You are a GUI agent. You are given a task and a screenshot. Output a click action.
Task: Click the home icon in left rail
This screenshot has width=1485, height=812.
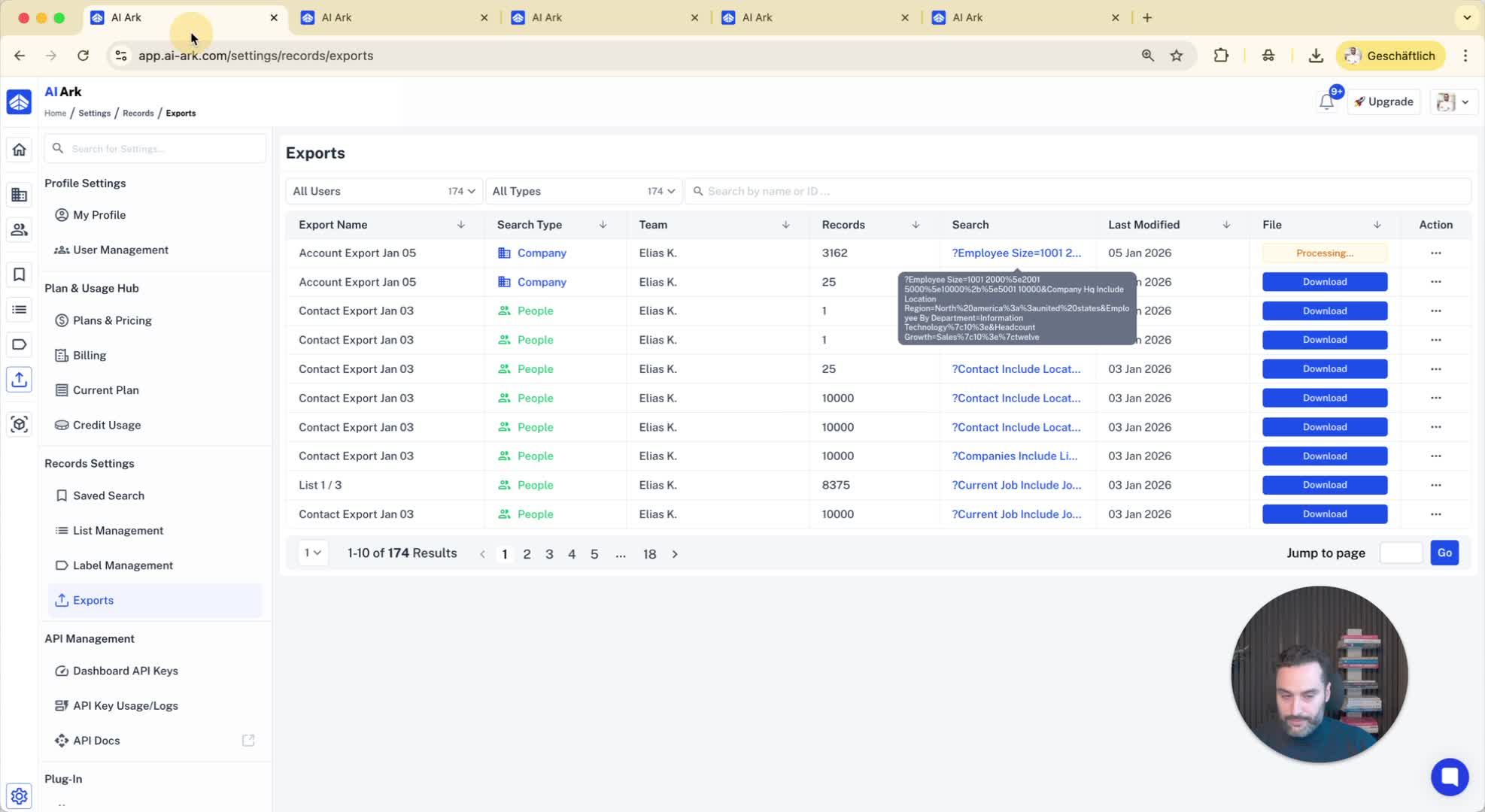(20, 150)
